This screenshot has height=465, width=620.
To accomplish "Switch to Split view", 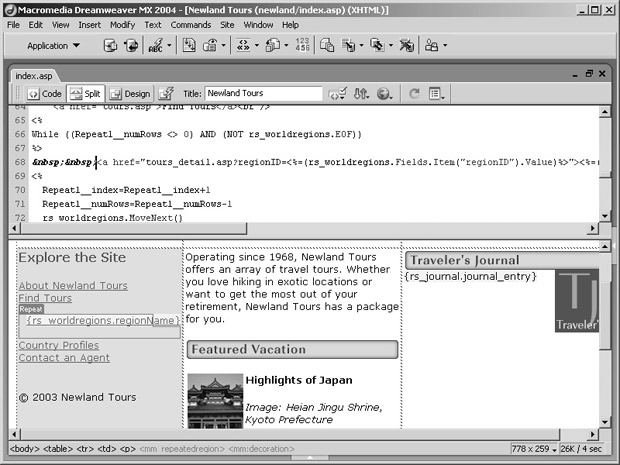I will pyautogui.click(x=85, y=94).
